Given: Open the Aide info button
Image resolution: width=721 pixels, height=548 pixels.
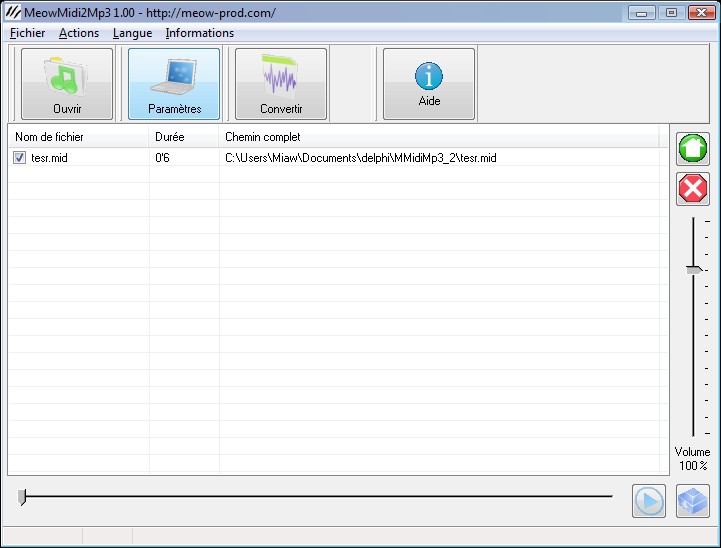Looking at the screenshot, I should [x=429, y=84].
